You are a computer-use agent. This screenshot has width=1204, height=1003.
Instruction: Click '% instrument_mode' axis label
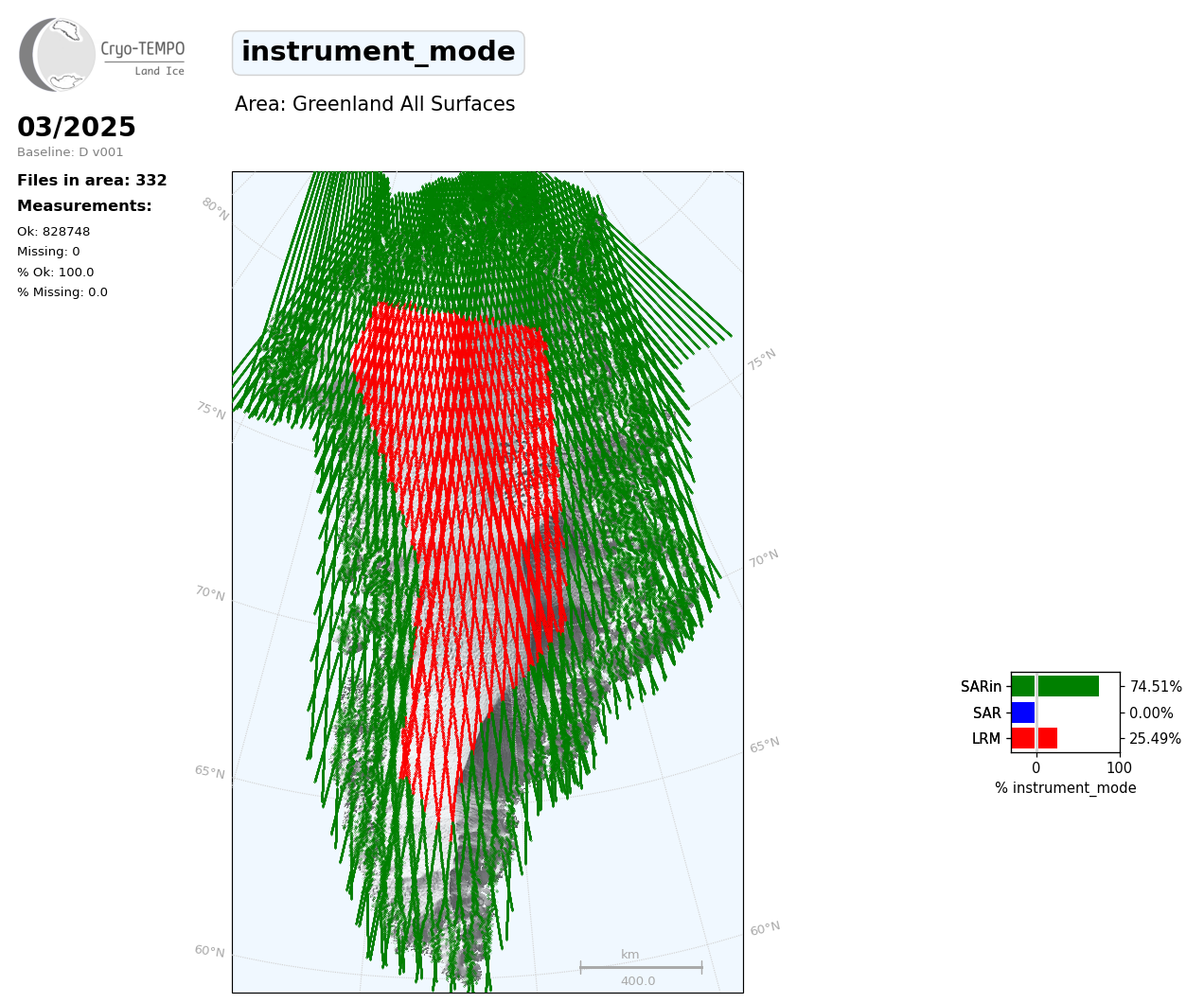tap(1066, 788)
